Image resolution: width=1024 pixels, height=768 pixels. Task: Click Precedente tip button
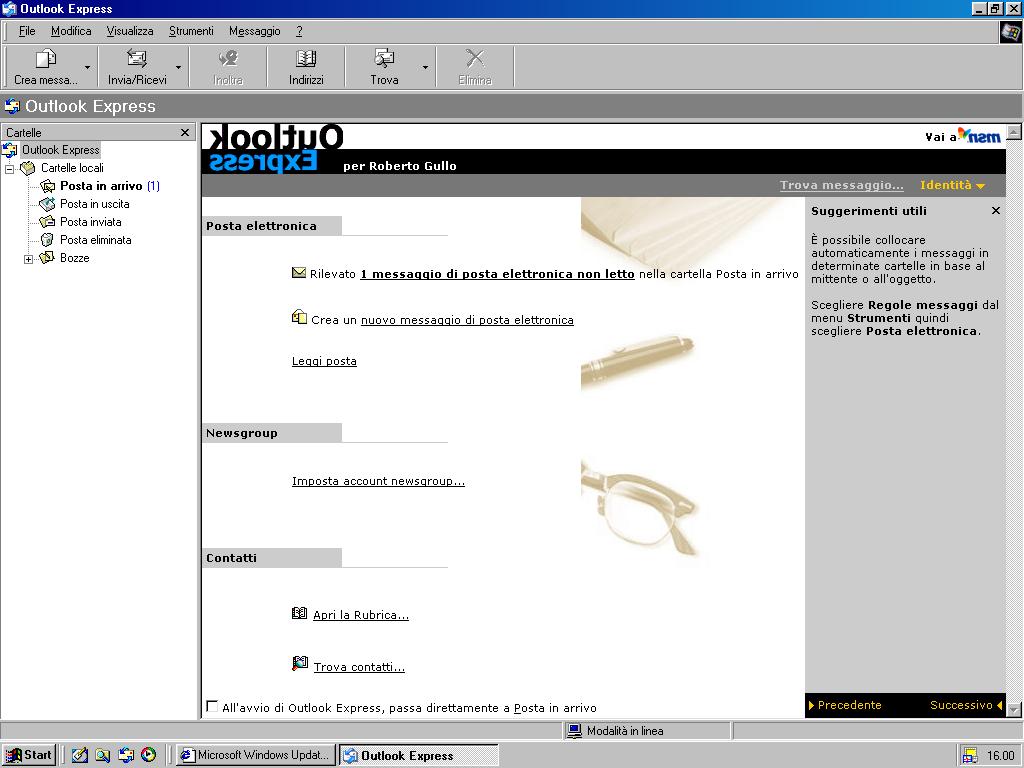(x=845, y=705)
